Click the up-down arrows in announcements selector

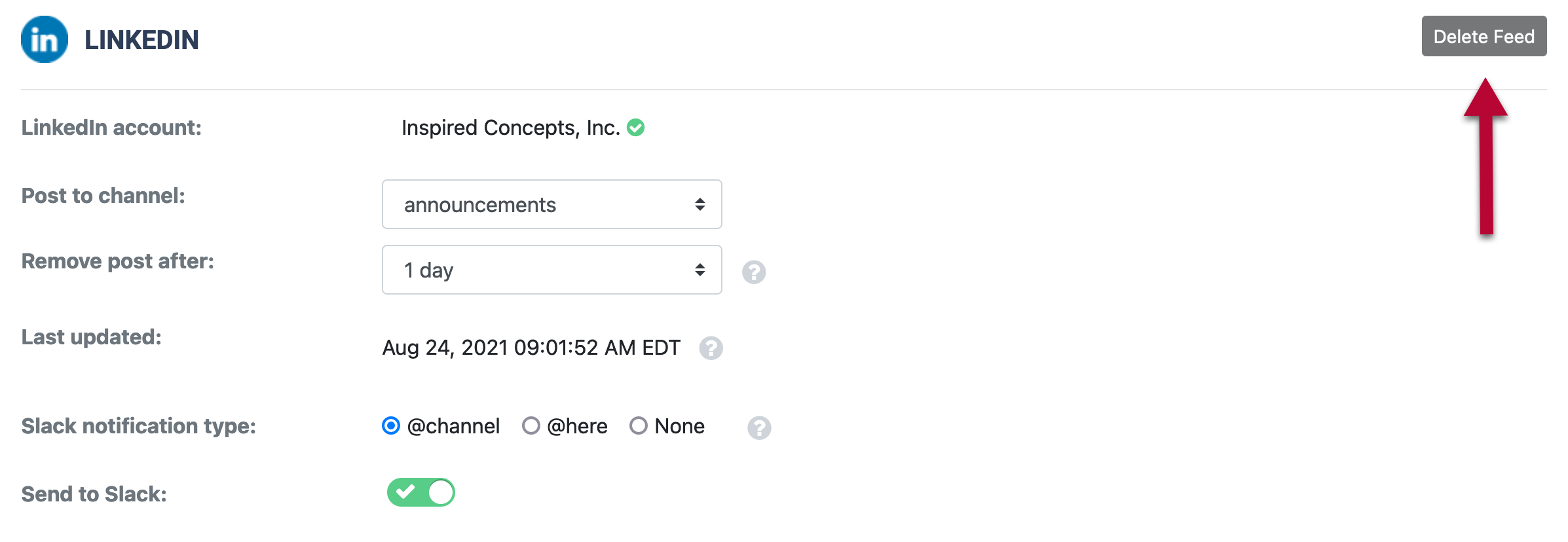[700, 204]
